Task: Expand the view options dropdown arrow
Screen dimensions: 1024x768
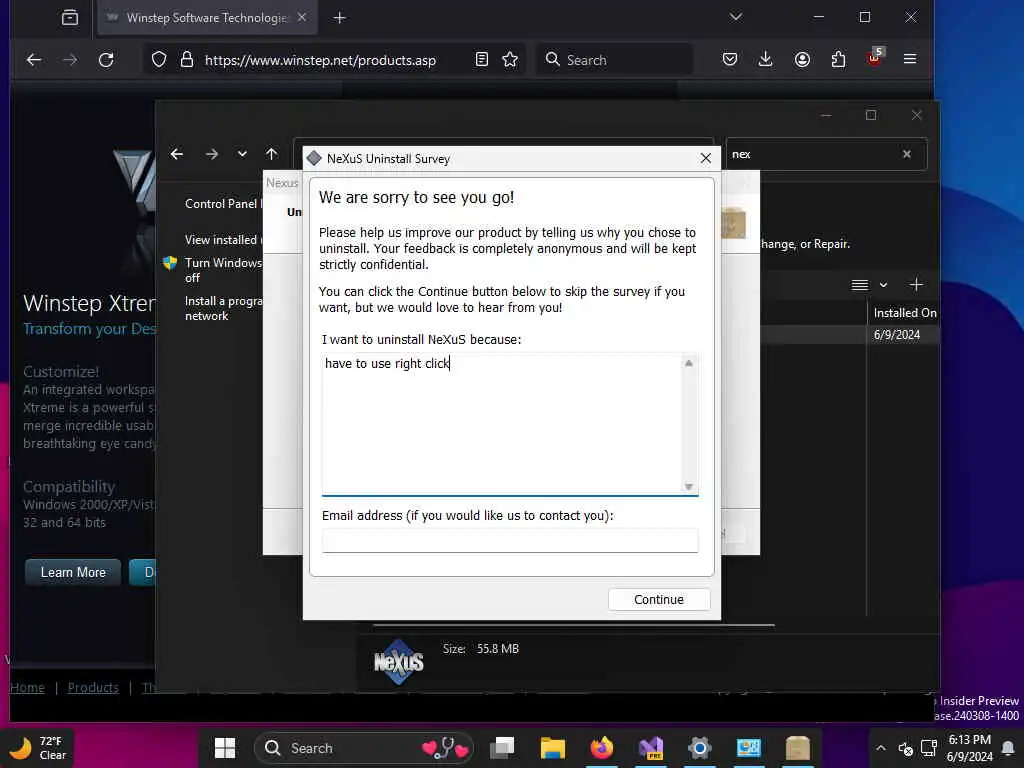Action: point(883,285)
